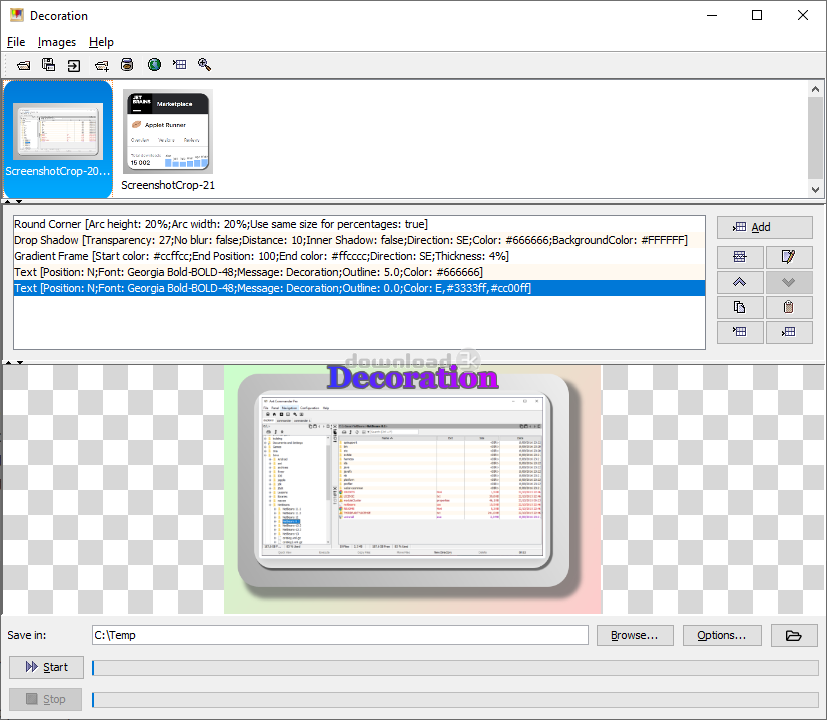Click the open folder toolbar icon
This screenshot has height=720, width=827.
click(x=23, y=65)
